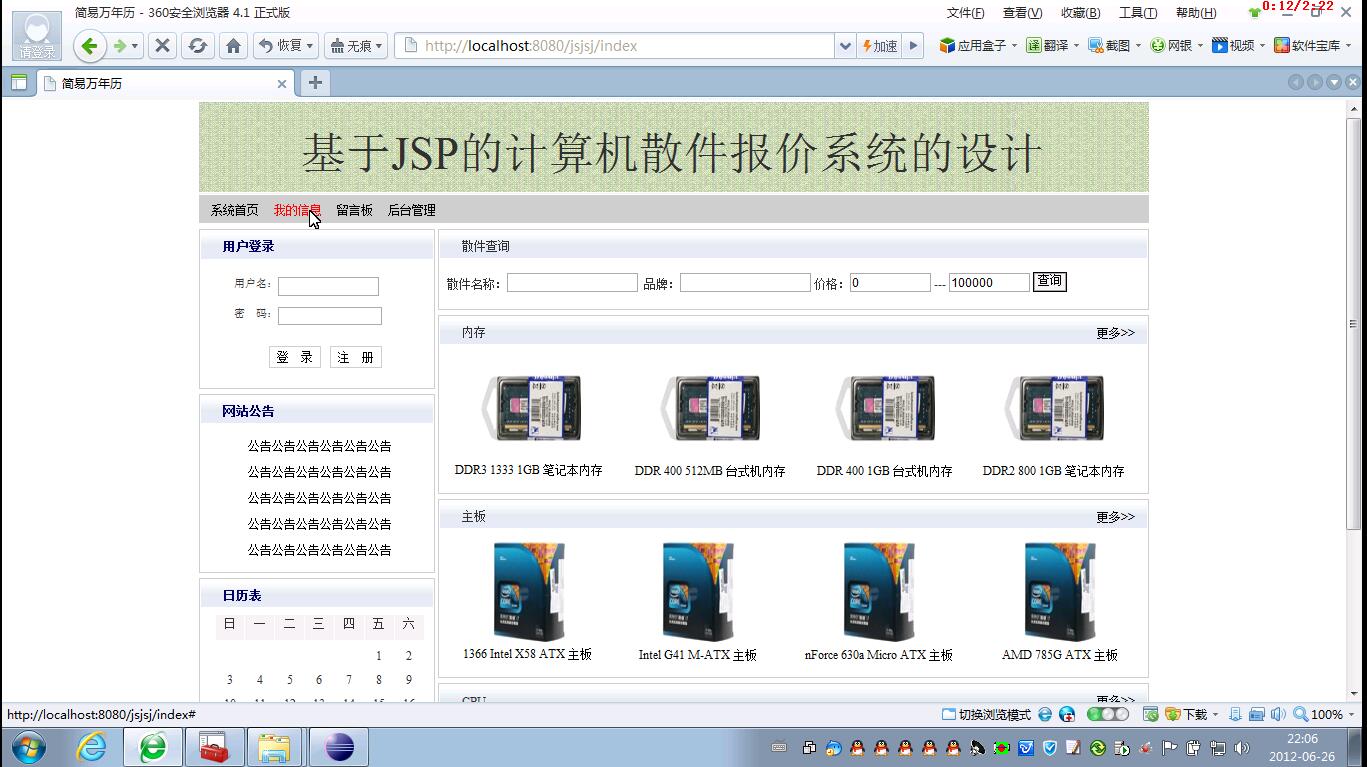Open the 帮助(H) menu
Screen dimensions: 1367x767
[1196, 13]
